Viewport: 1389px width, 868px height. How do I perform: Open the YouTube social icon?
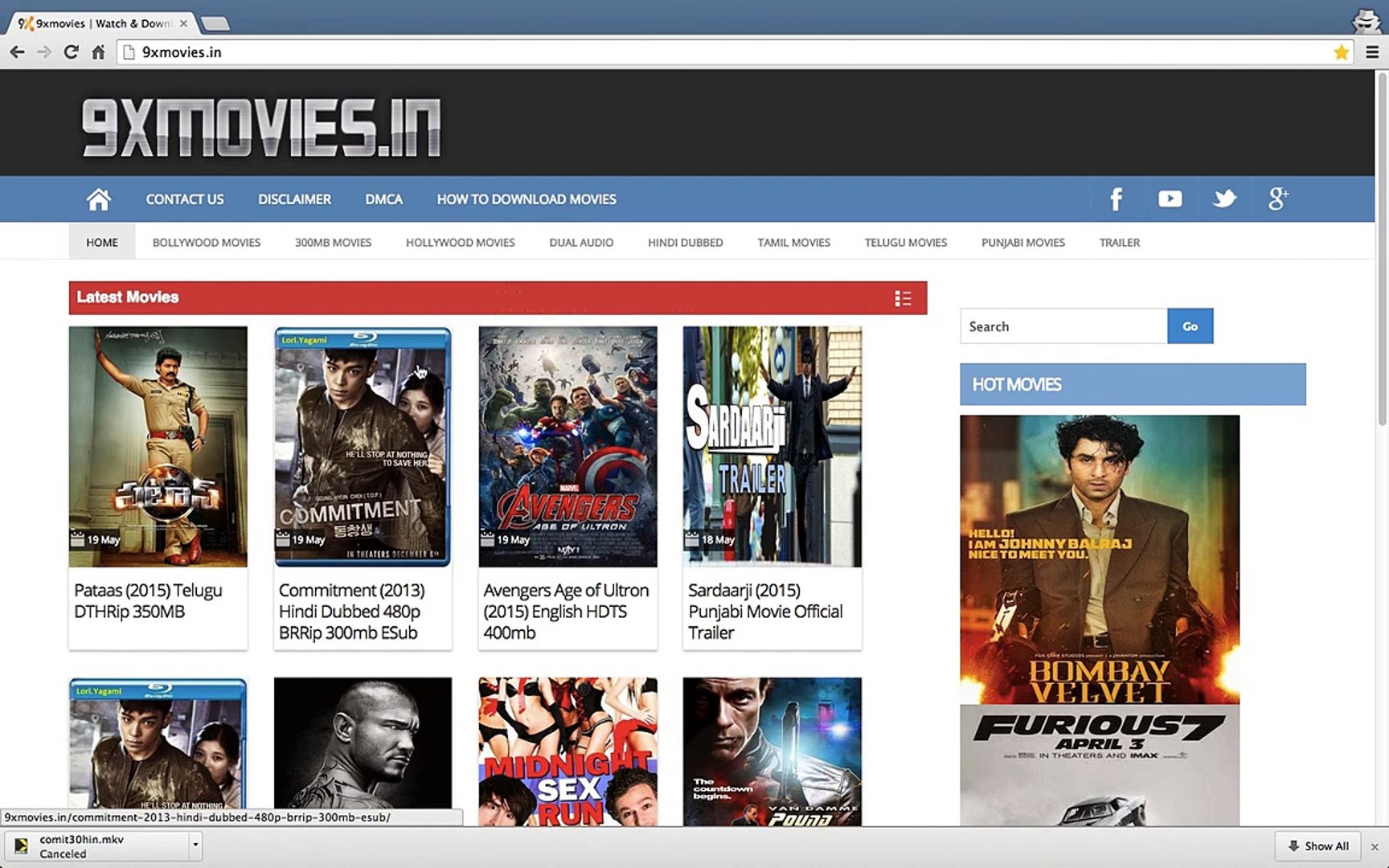pos(1170,199)
